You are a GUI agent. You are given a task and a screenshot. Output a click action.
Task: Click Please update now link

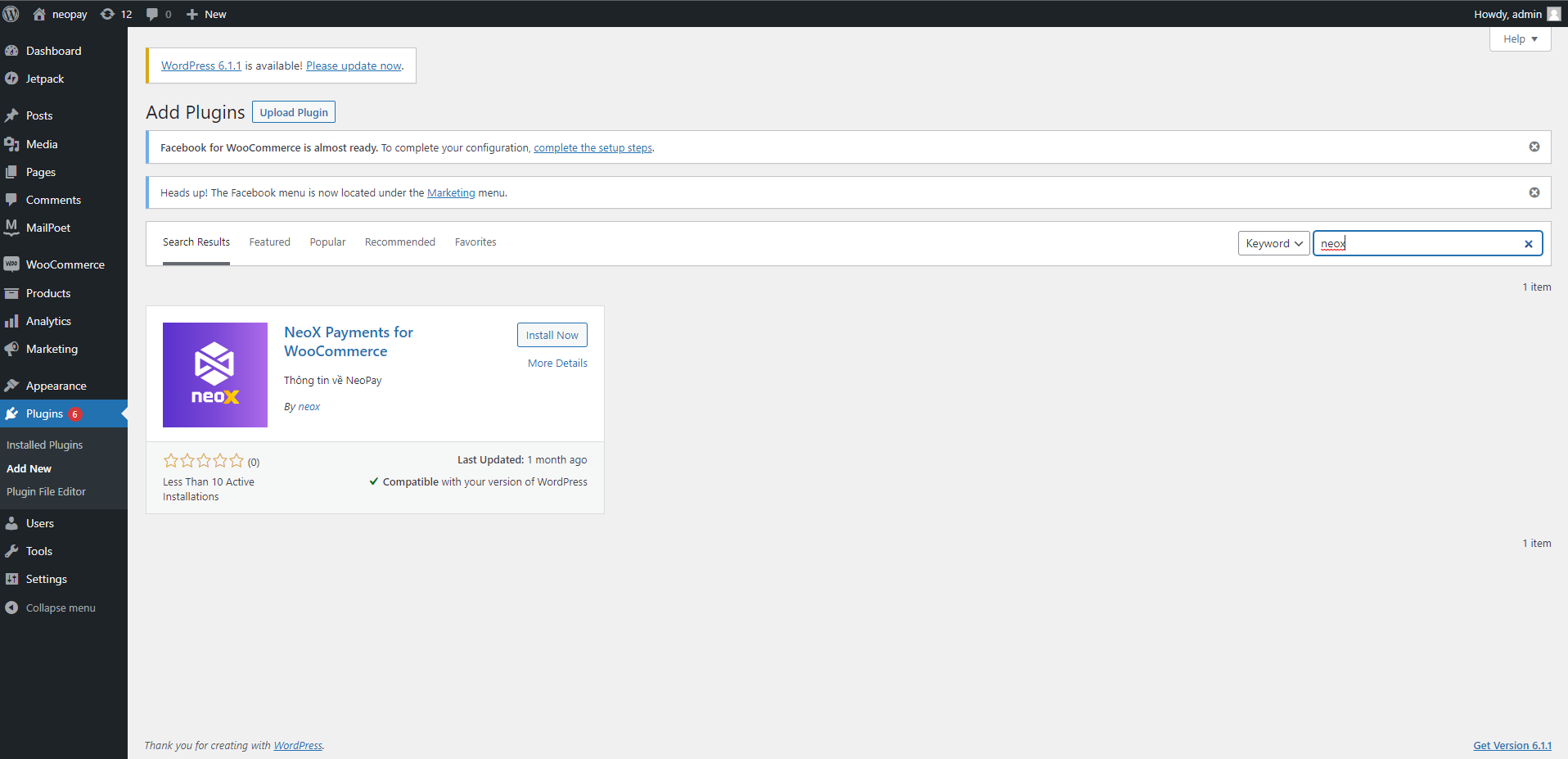coord(354,66)
